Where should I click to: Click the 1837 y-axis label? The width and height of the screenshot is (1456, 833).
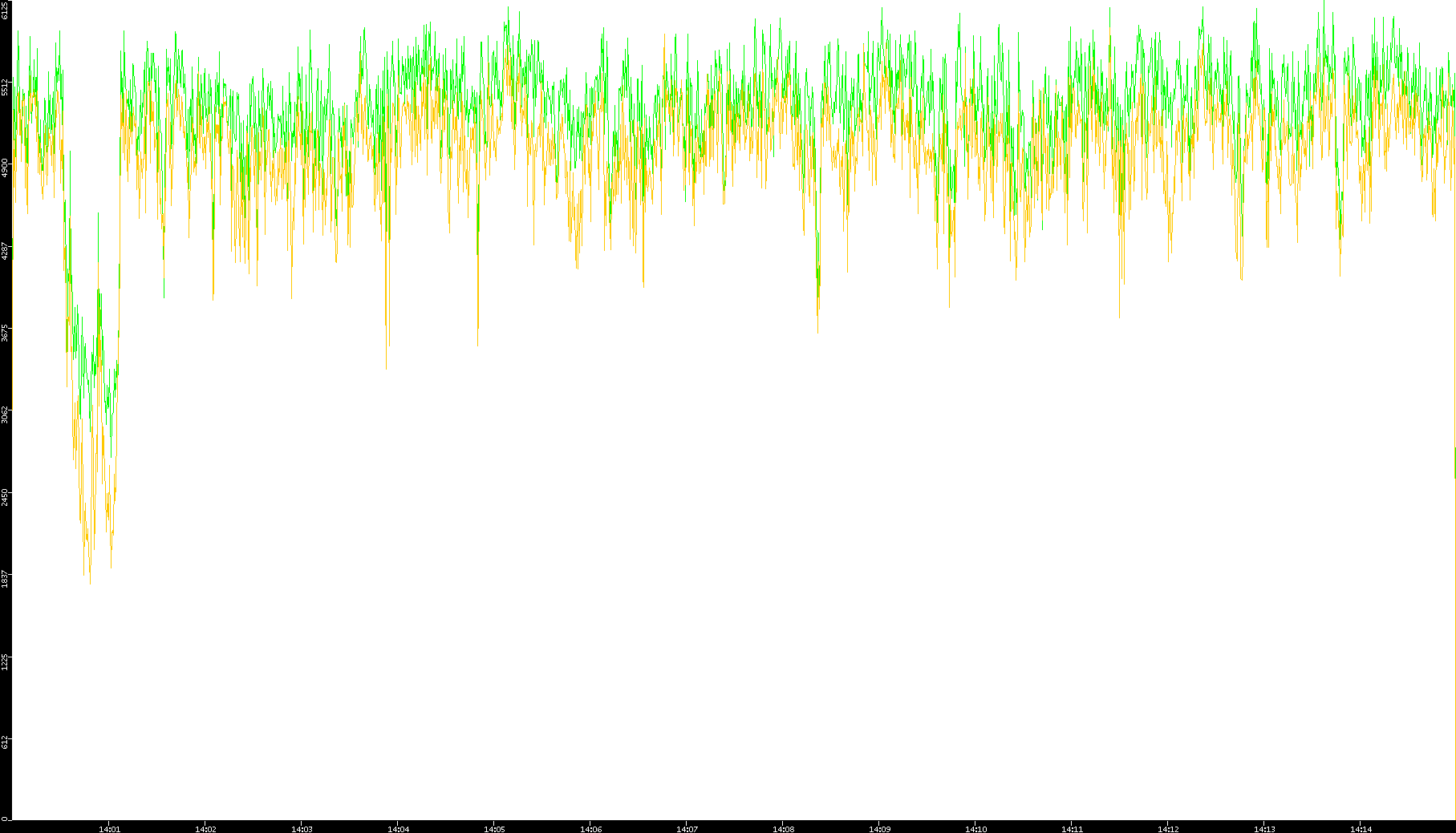[x=6, y=579]
